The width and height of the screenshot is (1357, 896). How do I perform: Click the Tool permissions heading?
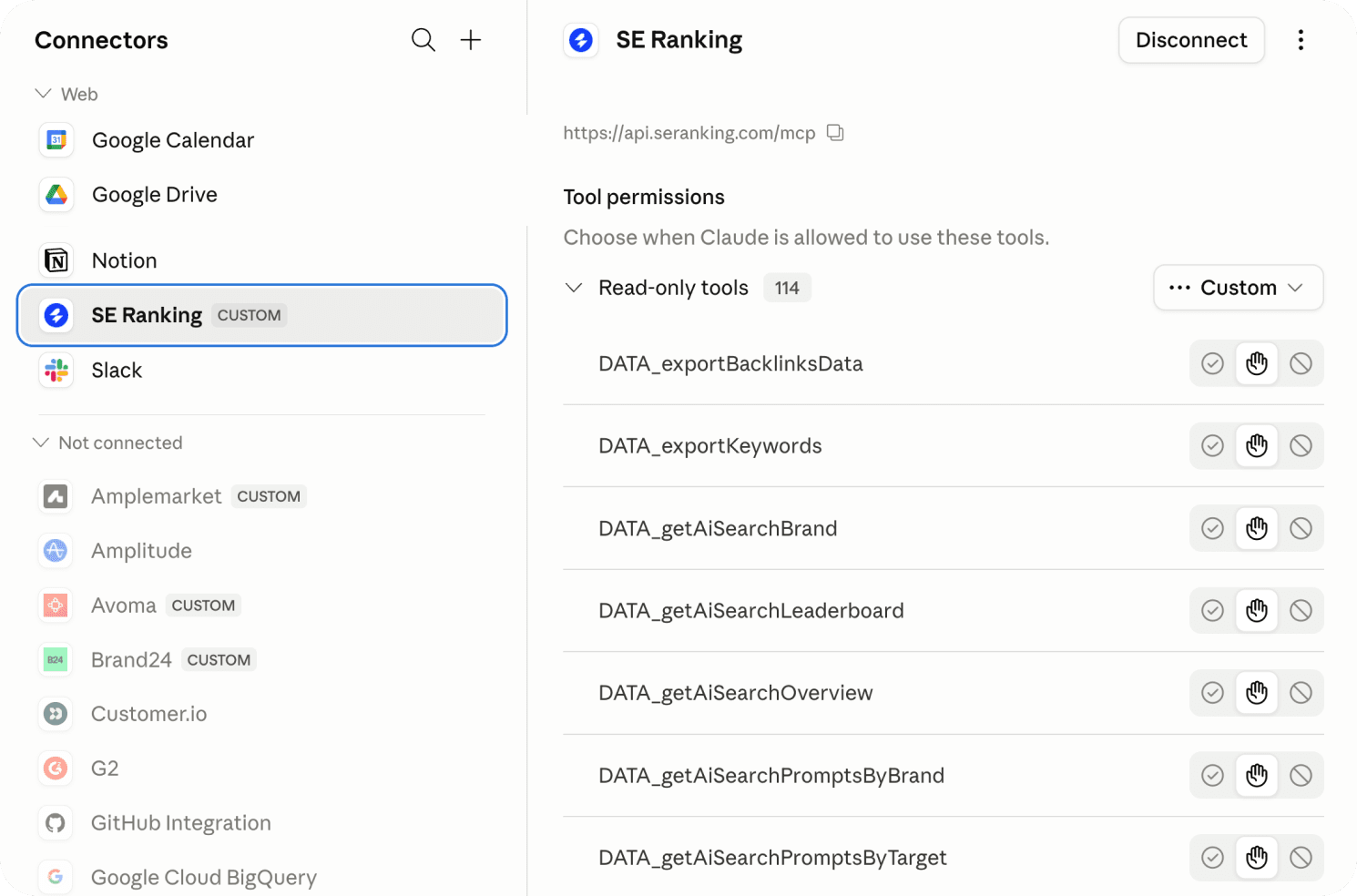644,197
